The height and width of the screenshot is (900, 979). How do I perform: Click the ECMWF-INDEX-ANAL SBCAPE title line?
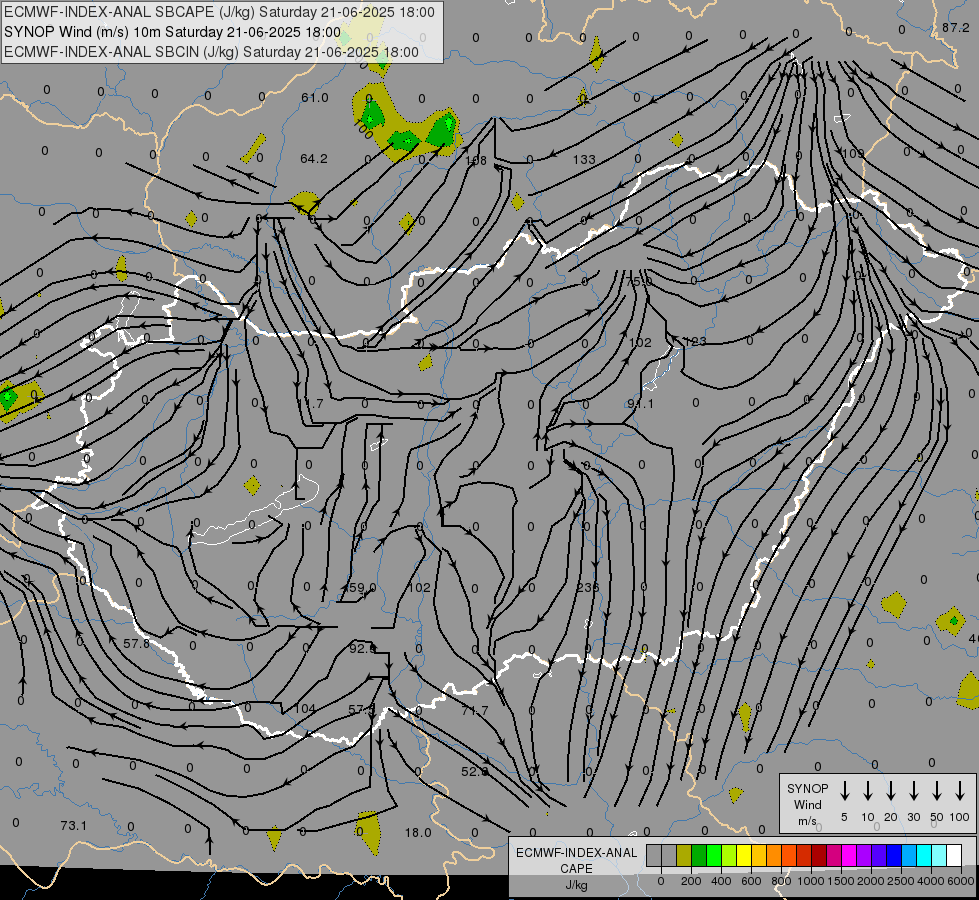pyautogui.click(x=219, y=12)
